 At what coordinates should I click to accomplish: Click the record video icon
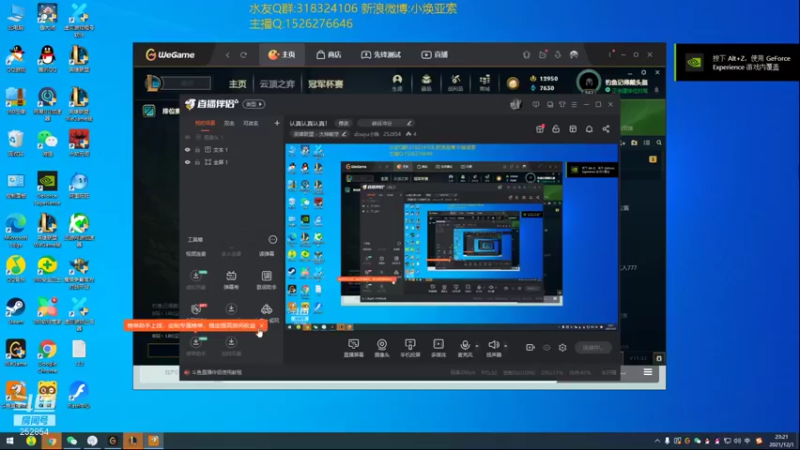pos(530,347)
